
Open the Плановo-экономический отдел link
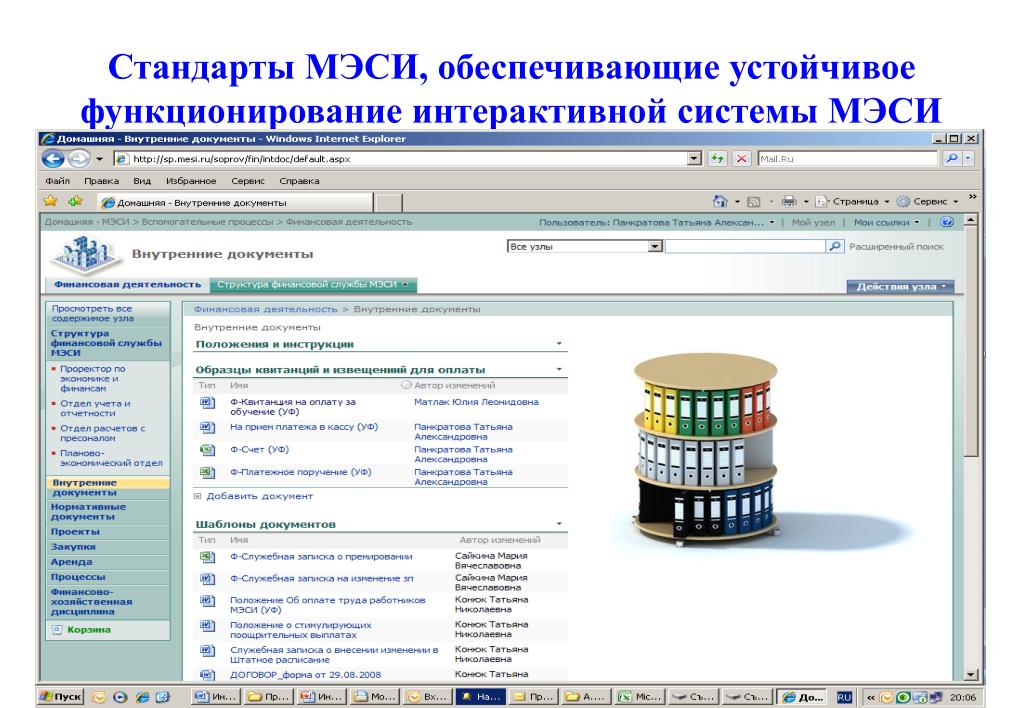111,458
